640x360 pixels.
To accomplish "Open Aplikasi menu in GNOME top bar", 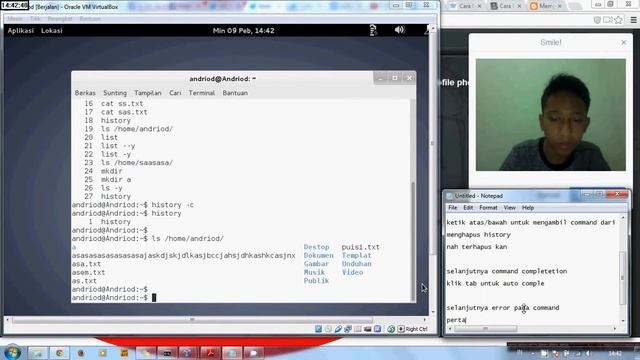I will (21, 31).
